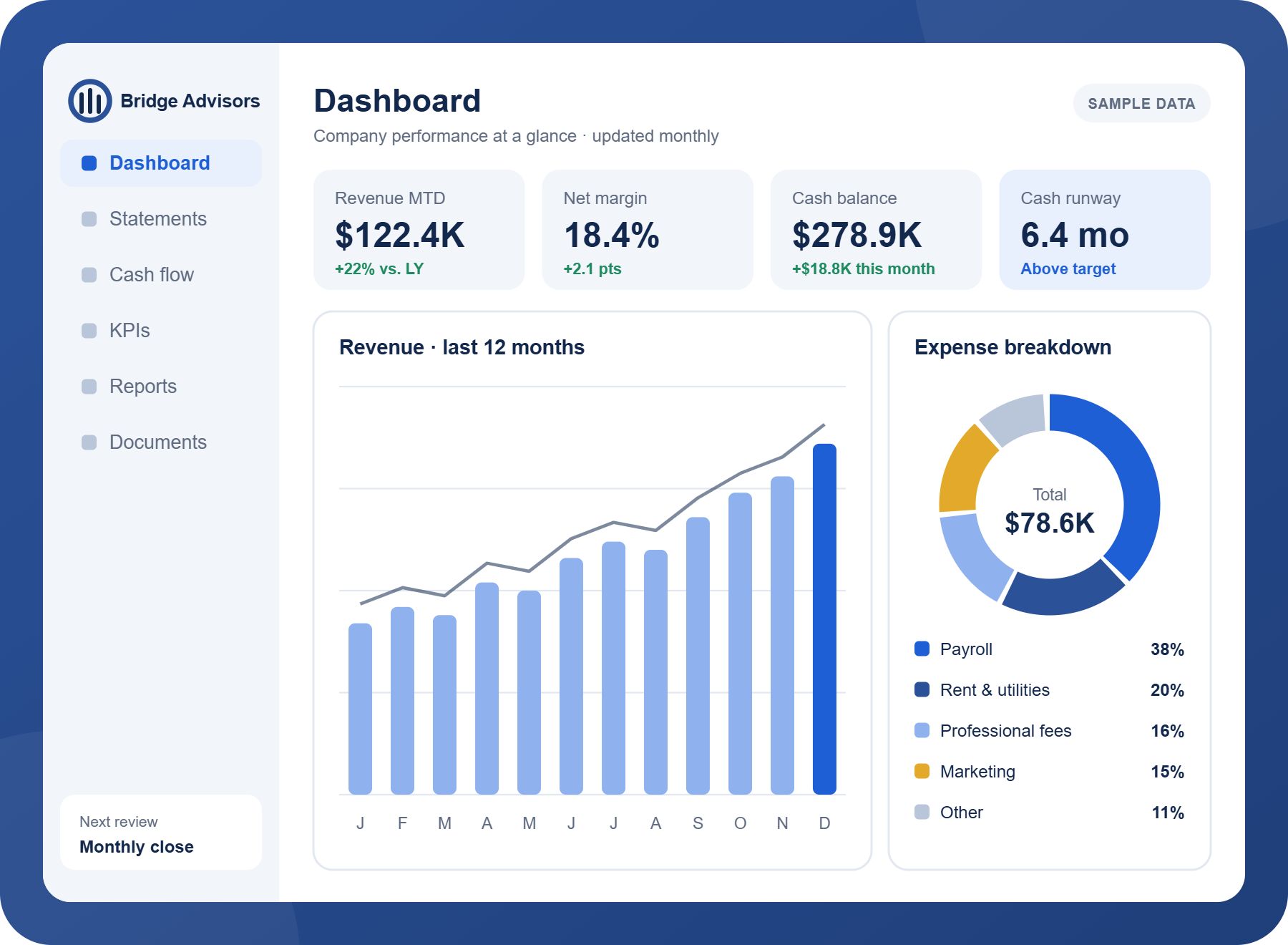Click the +$18.8K this month text

pos(864,269)
